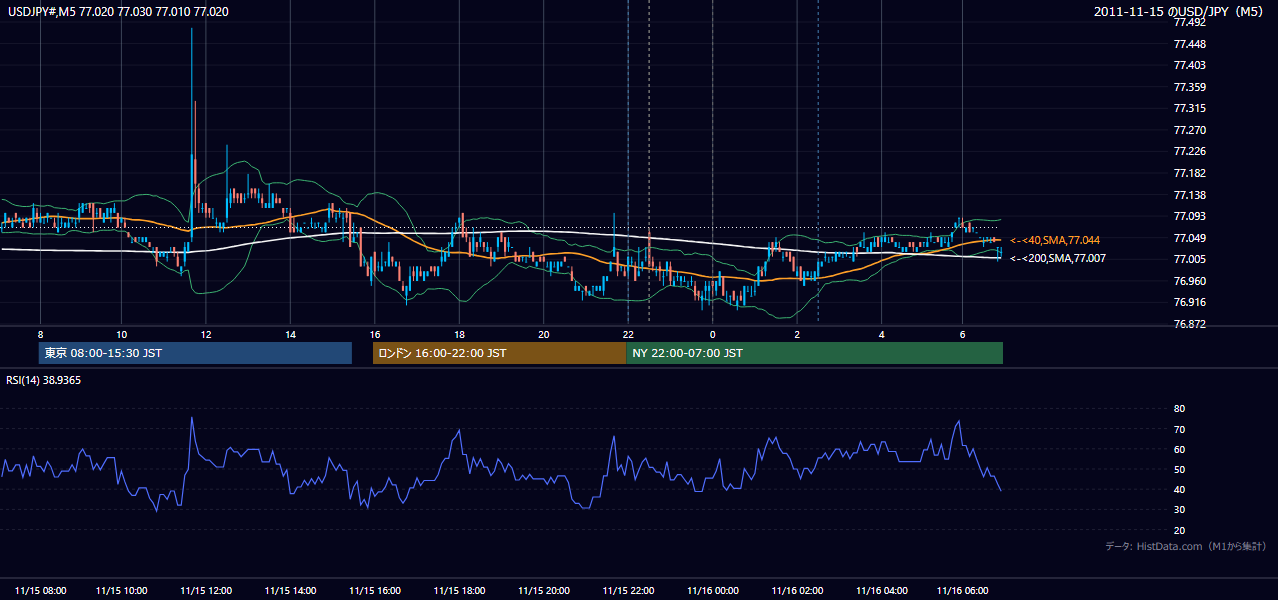Click the RSI(14) 38.9365 indicator label

pos(44,380)
